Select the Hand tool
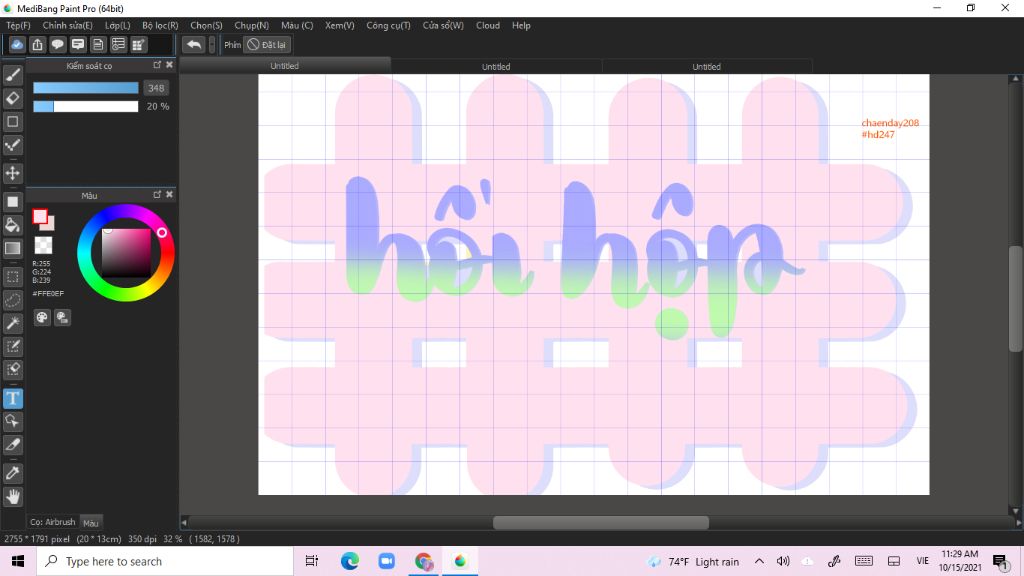This screenshot has height=576, width=1024. [x=12, y=497]
